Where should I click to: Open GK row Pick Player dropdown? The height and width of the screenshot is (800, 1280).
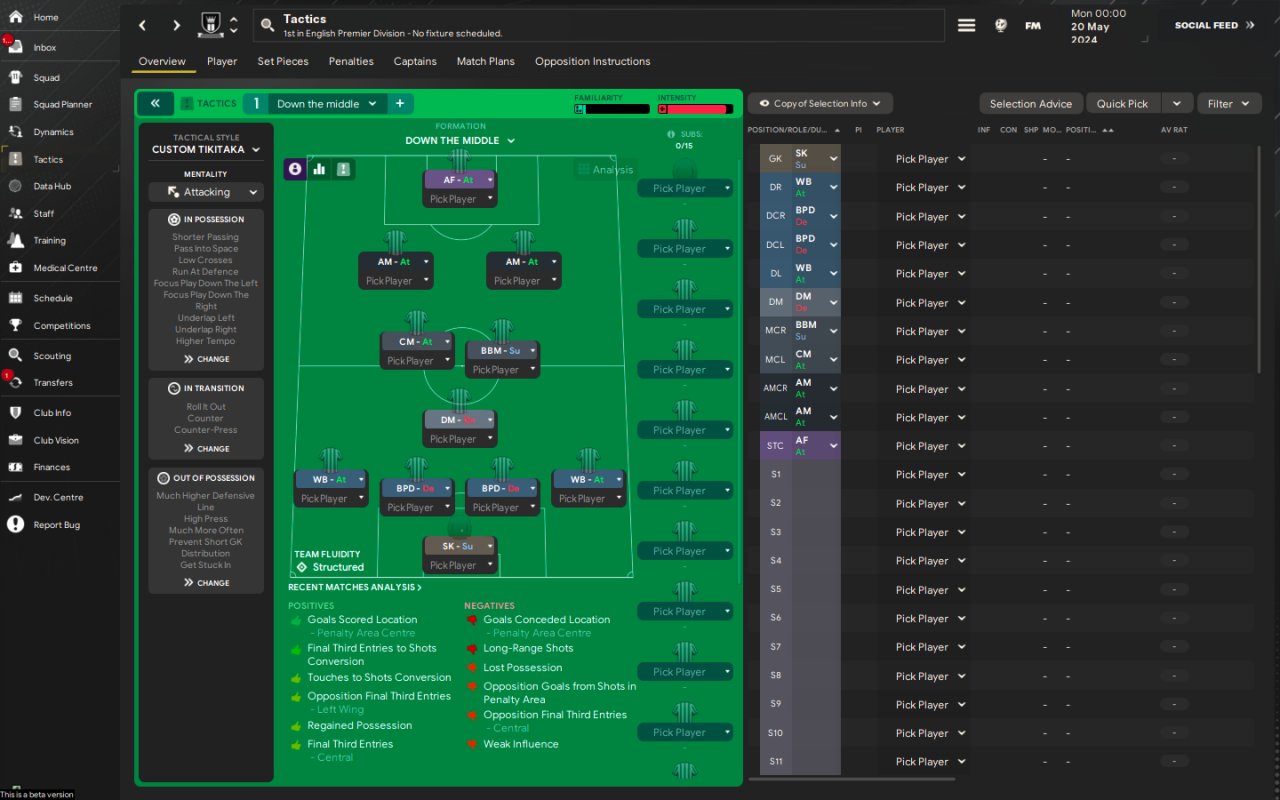click(930, 159)
